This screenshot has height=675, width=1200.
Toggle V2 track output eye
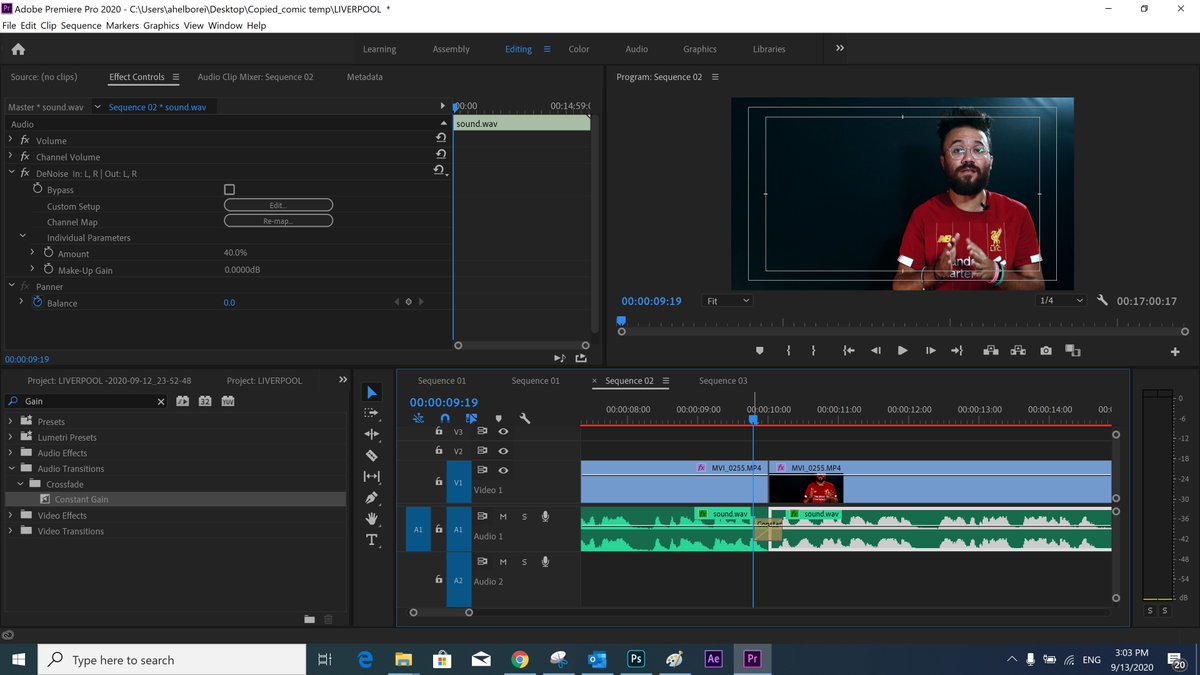click(503, 451)
